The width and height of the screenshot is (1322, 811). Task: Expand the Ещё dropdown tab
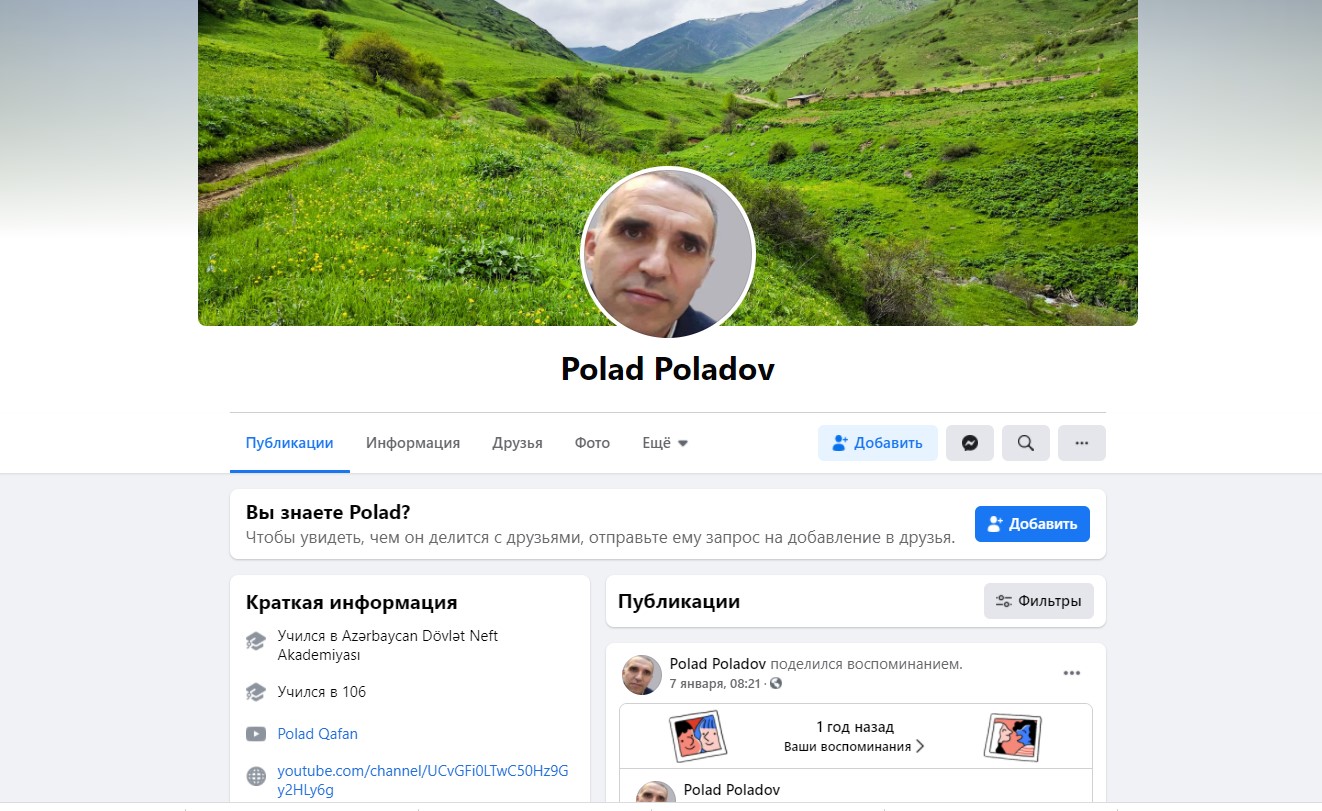pyautogui.click(x=665, y=443)
